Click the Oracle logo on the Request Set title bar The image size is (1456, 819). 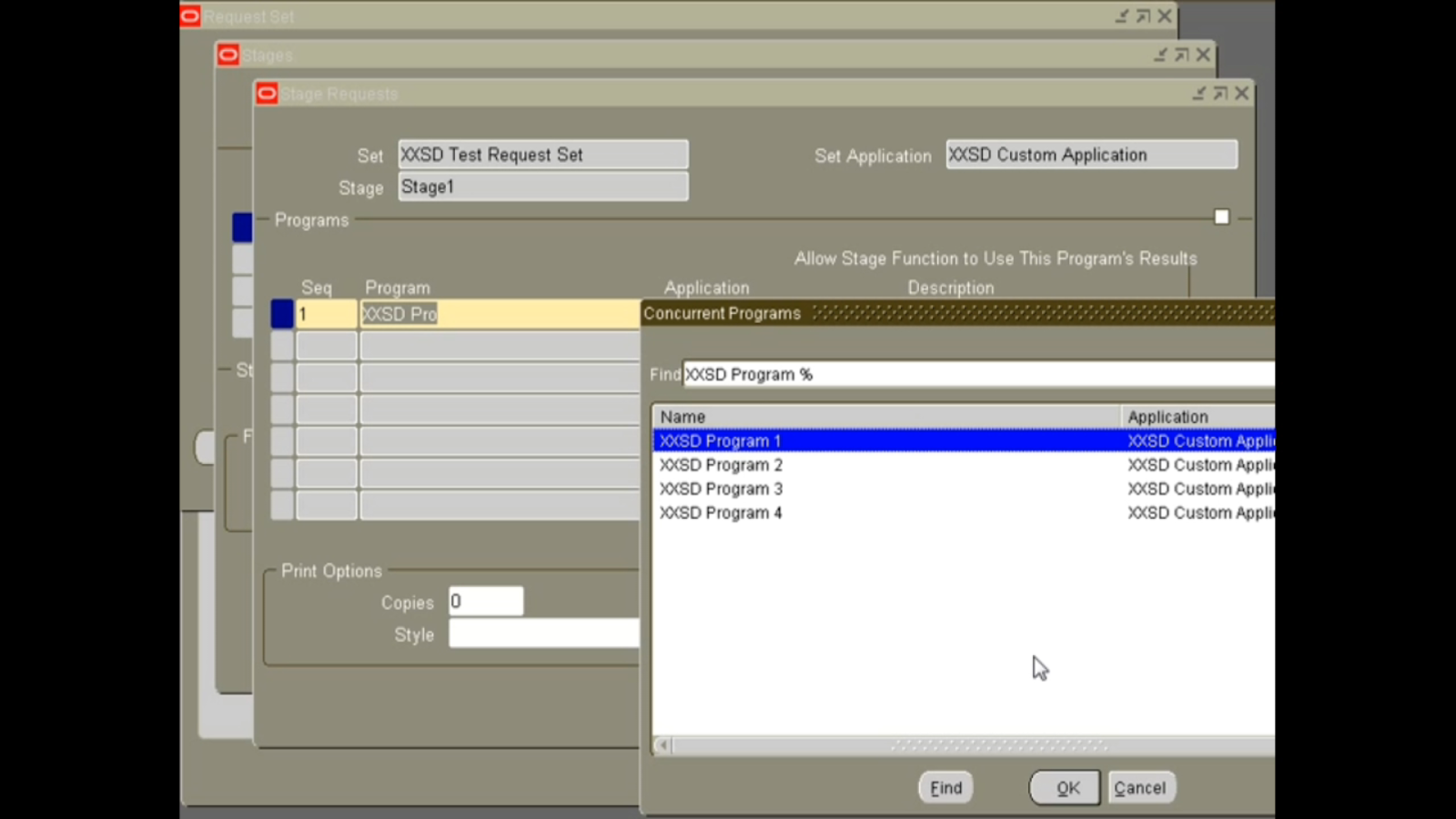(x=189, y=15)
